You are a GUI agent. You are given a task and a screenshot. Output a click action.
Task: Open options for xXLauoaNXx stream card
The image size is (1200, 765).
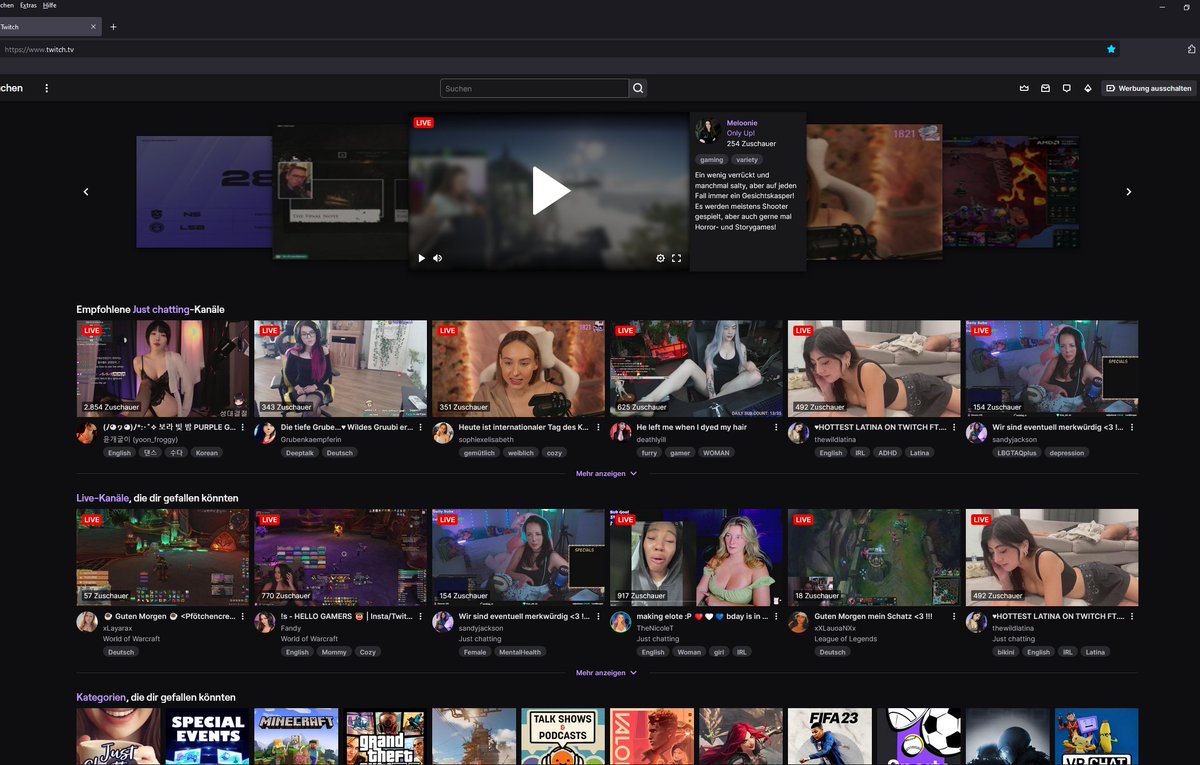[953, 616]
